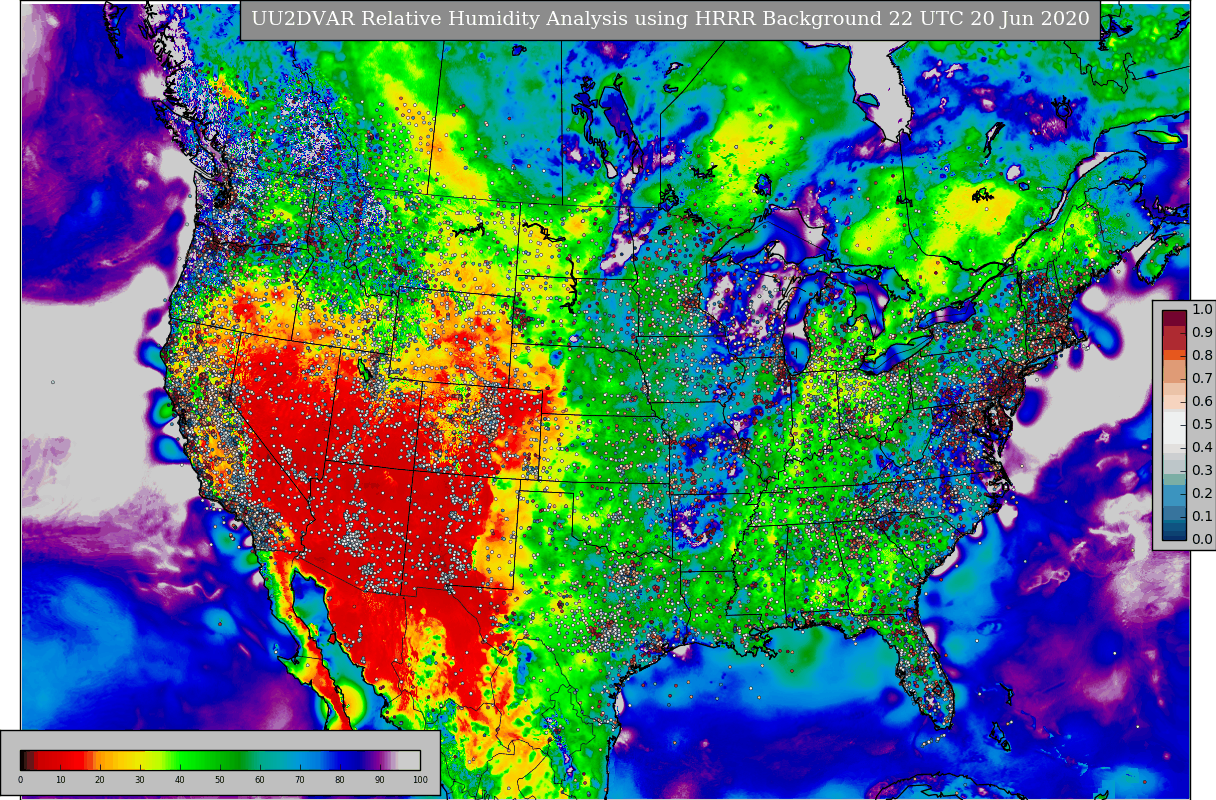This screenshot has height=800, width=1216.
Task: Pick the red segment of humidity colorbar
Action: pos(60,760)
